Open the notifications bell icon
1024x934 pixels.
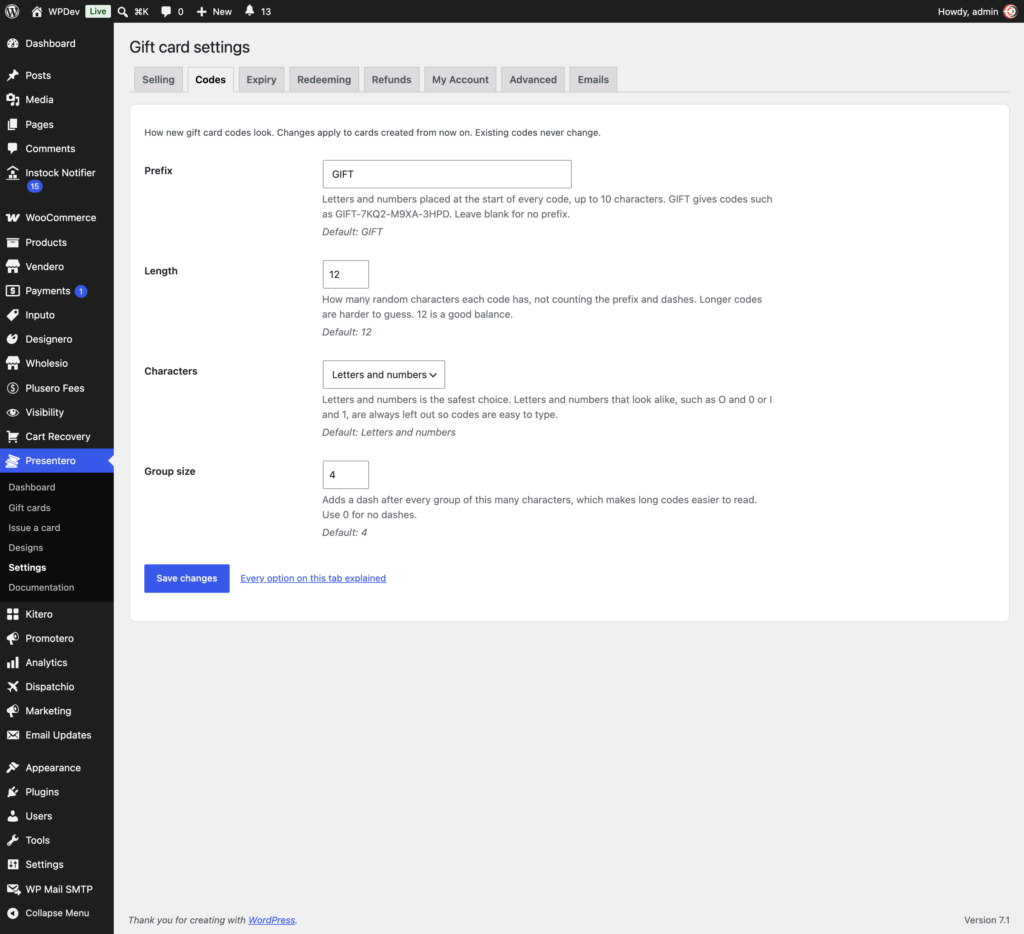pos(249,10)
